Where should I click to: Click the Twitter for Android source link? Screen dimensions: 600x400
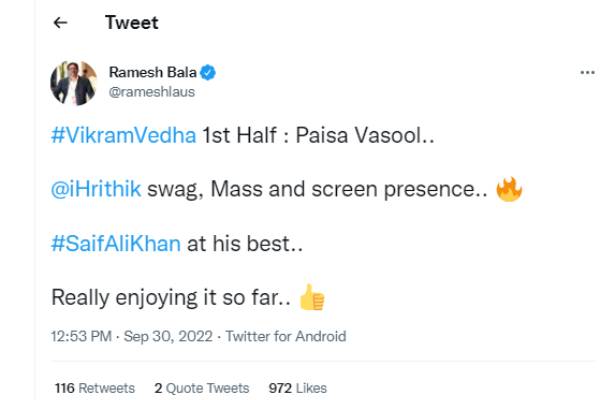pos(286,336)
